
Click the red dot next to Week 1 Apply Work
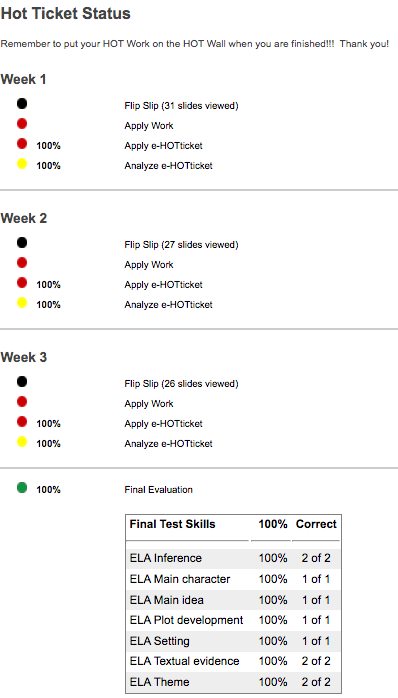22,123
